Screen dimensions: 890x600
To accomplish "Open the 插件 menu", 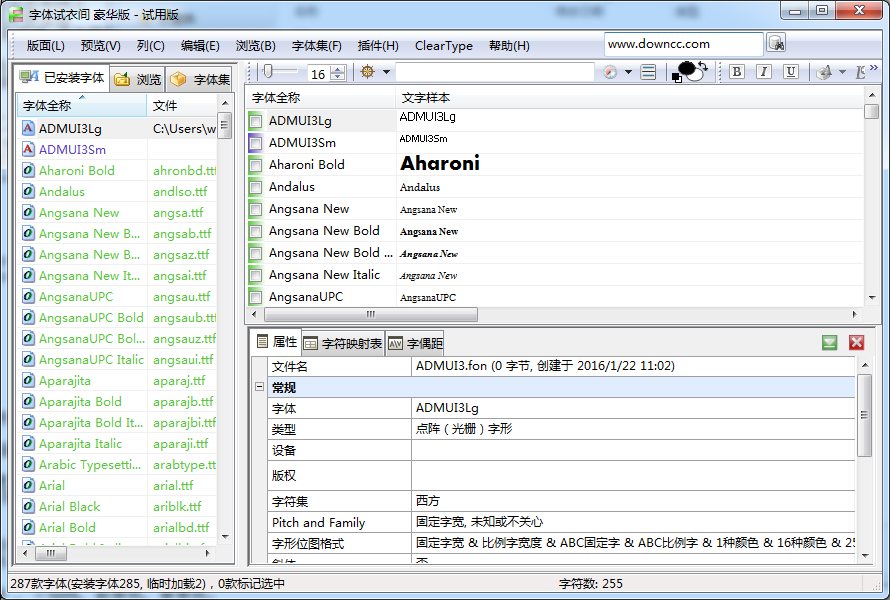I will point(380,45).
